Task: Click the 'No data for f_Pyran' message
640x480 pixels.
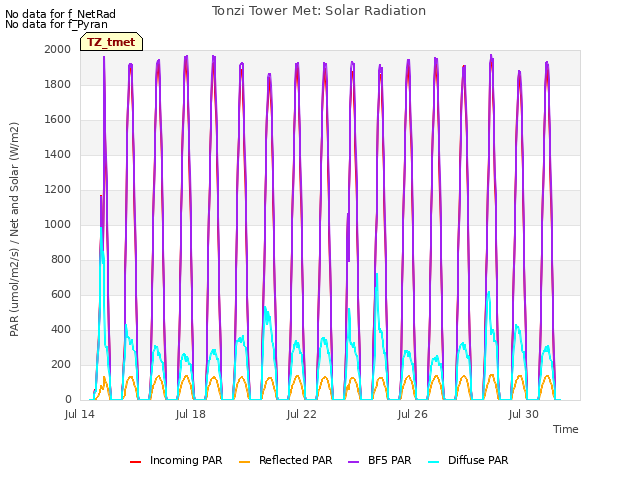Action: (x=56, y=24)
